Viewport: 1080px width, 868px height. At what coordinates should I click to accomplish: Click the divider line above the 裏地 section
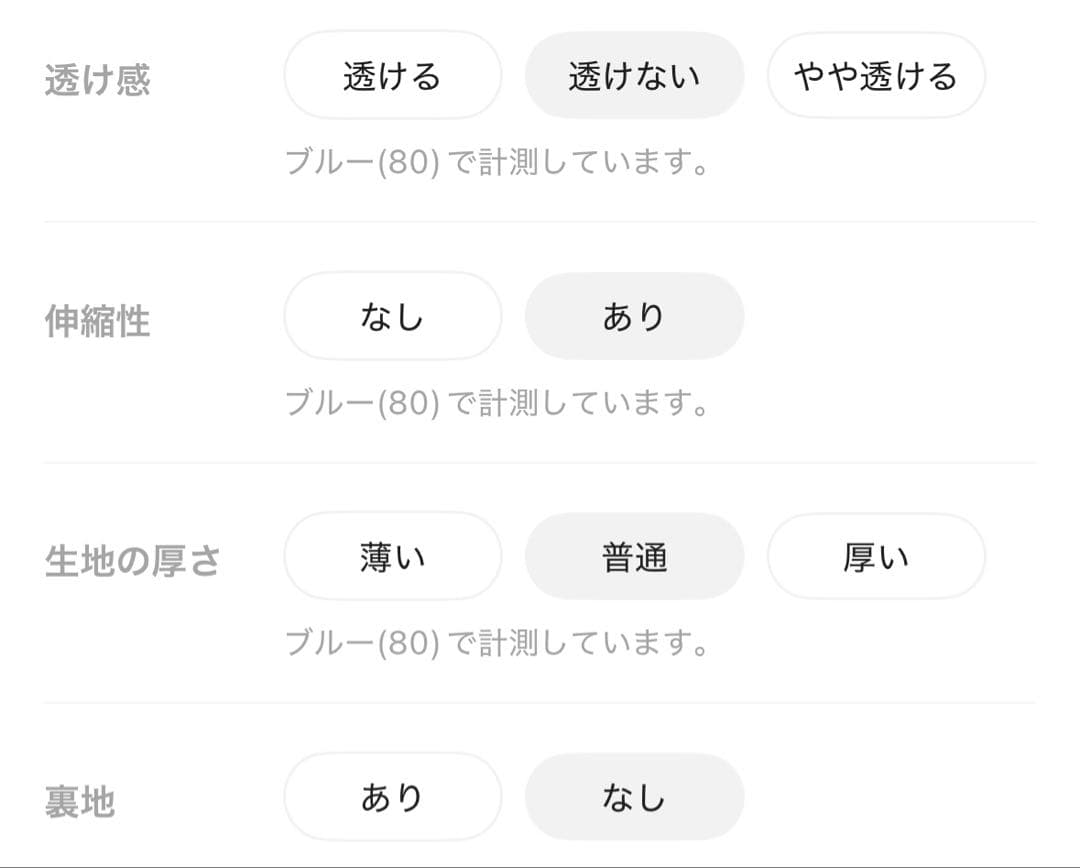pyautogui.click(x=540, y=703)
